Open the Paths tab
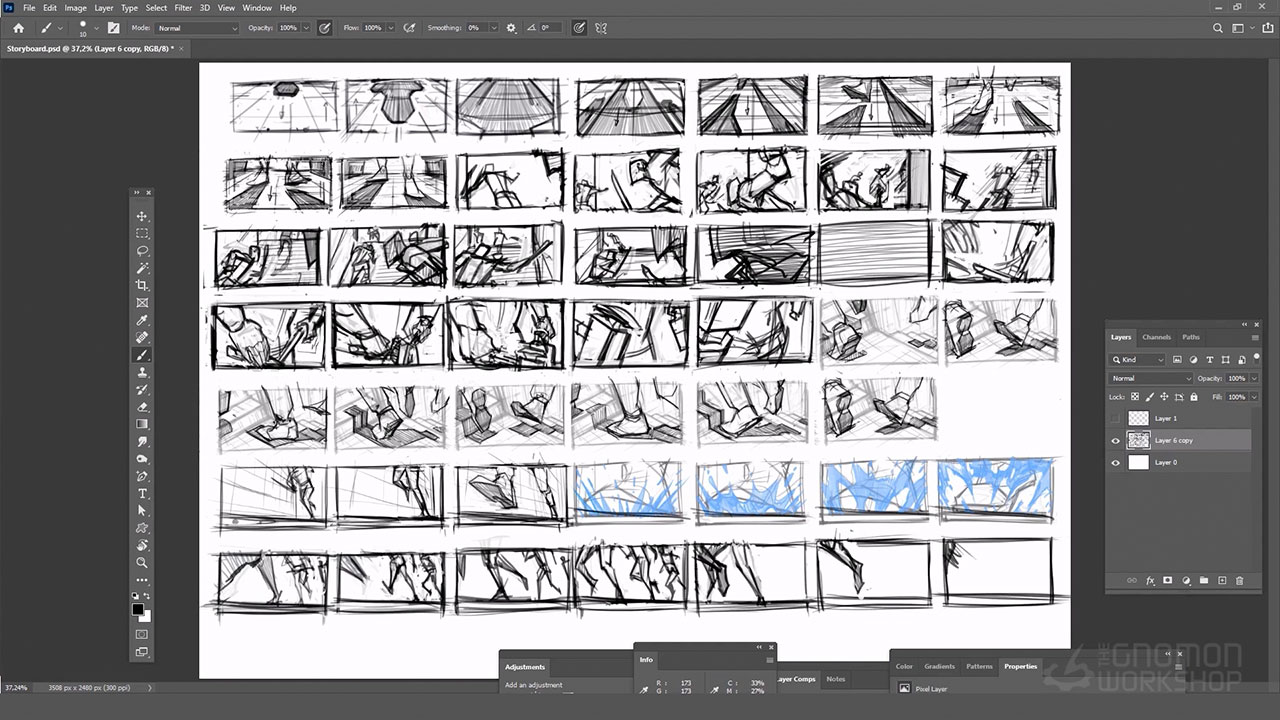 pyautogui.click(x=1190, y=337)
